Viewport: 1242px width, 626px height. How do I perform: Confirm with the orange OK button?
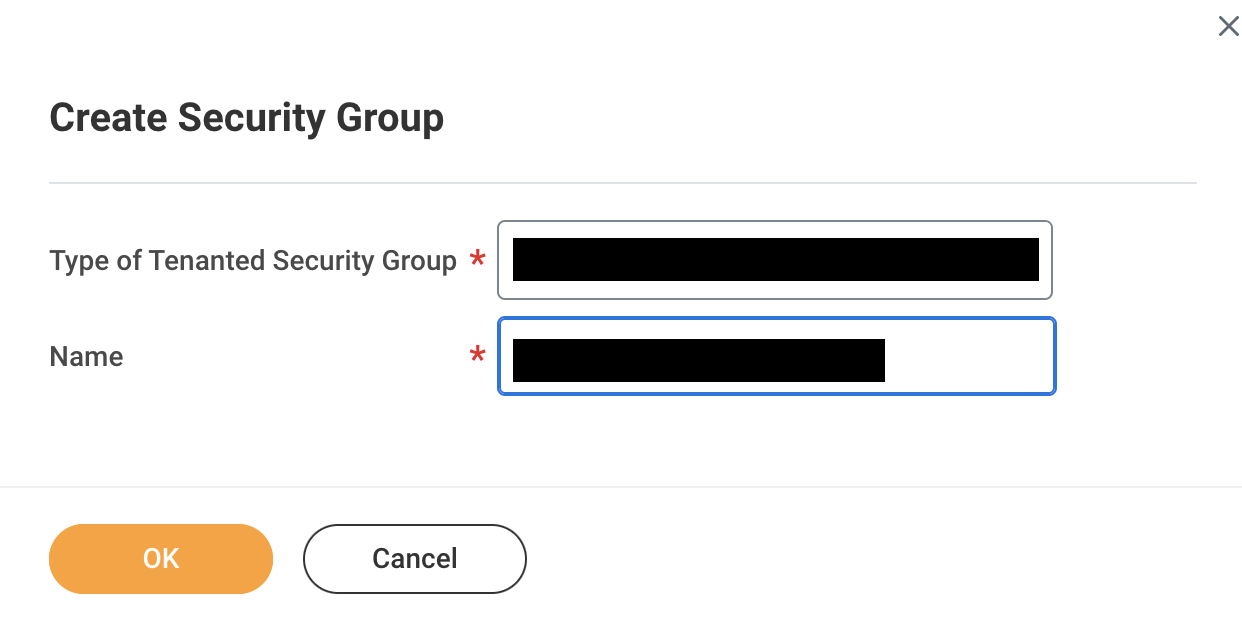pos(161,559)
